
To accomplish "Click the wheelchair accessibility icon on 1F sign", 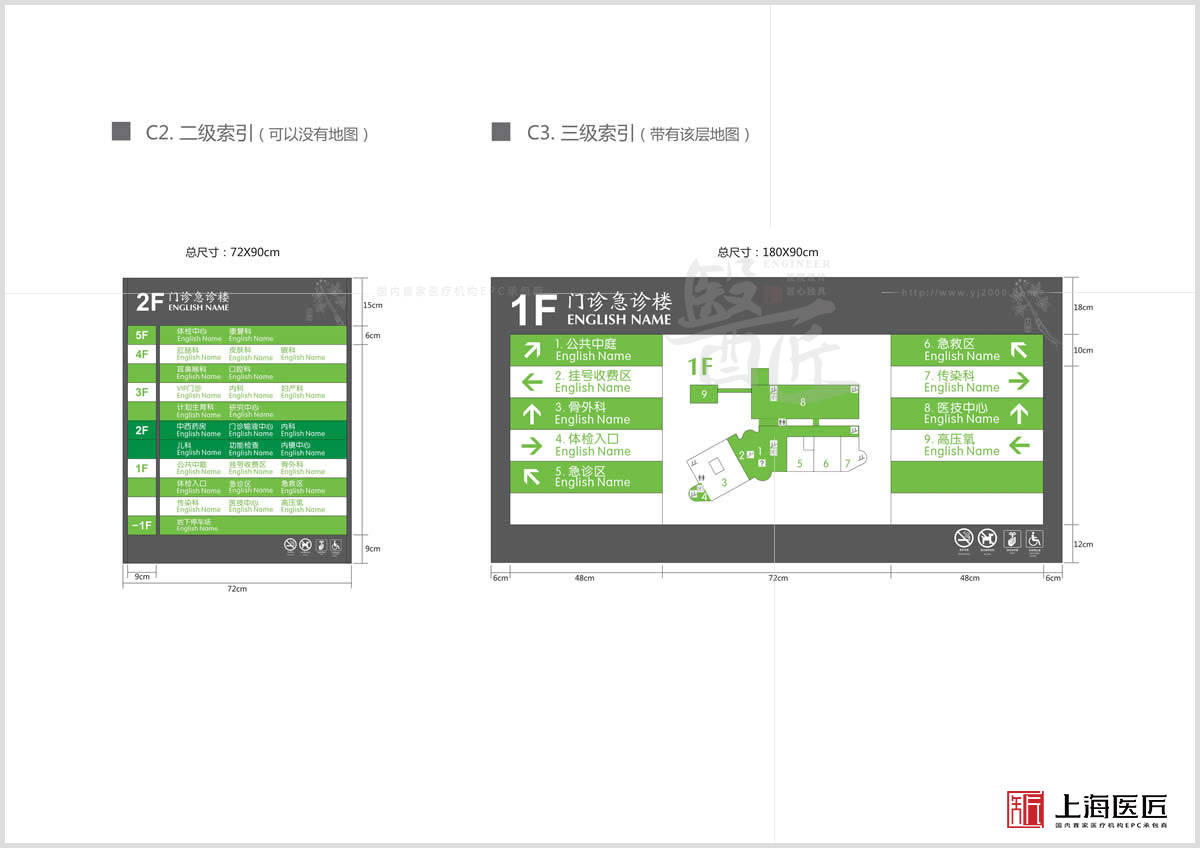I will coord(1035,539).
